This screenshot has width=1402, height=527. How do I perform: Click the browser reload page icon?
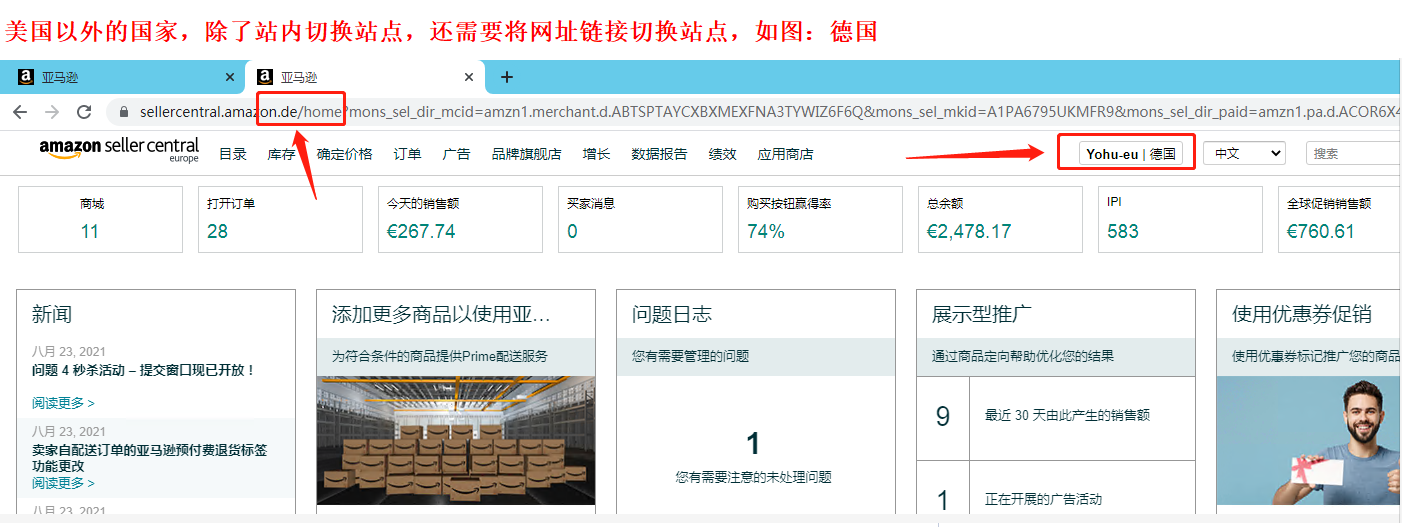coord(84,112)
